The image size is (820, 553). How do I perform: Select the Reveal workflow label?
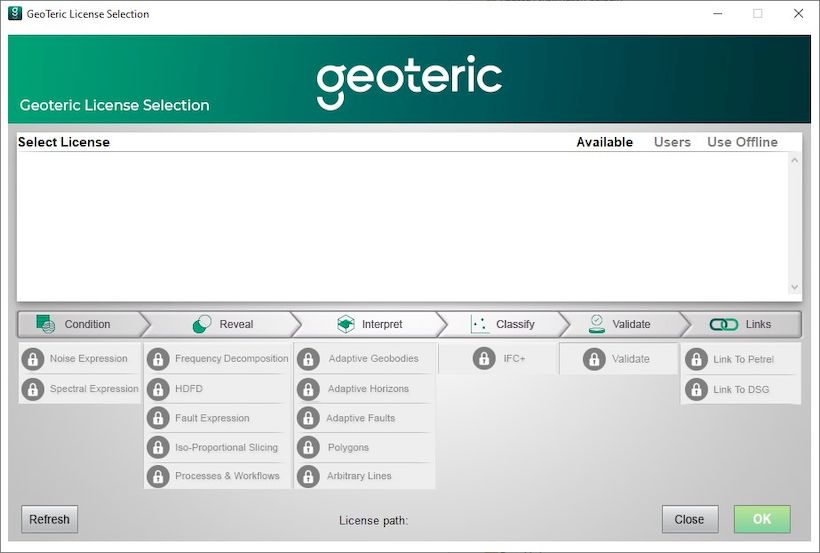coord(236,324)
